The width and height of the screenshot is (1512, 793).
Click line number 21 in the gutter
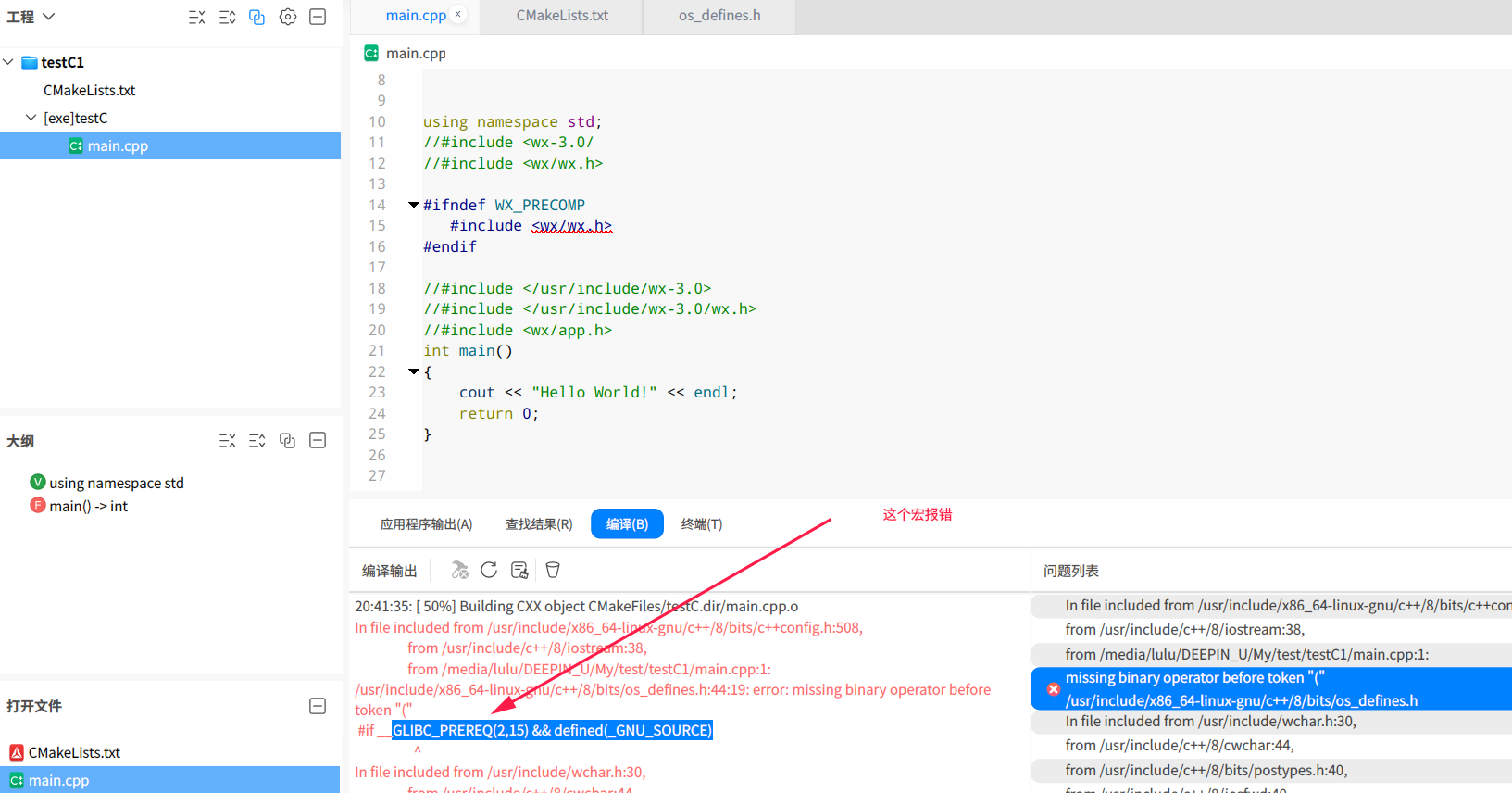(x=376, y=350)
